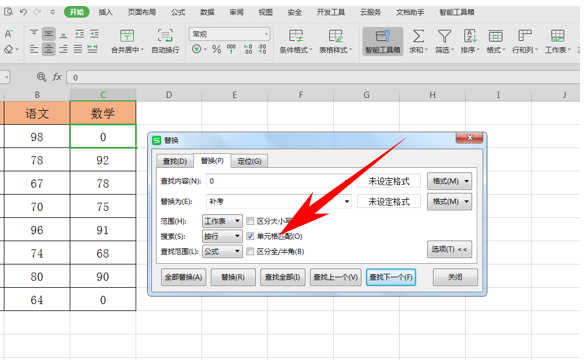This screenshot has width=584, height=360.
Task: Apply thousands separator formatting
Action: click(231, 49)
